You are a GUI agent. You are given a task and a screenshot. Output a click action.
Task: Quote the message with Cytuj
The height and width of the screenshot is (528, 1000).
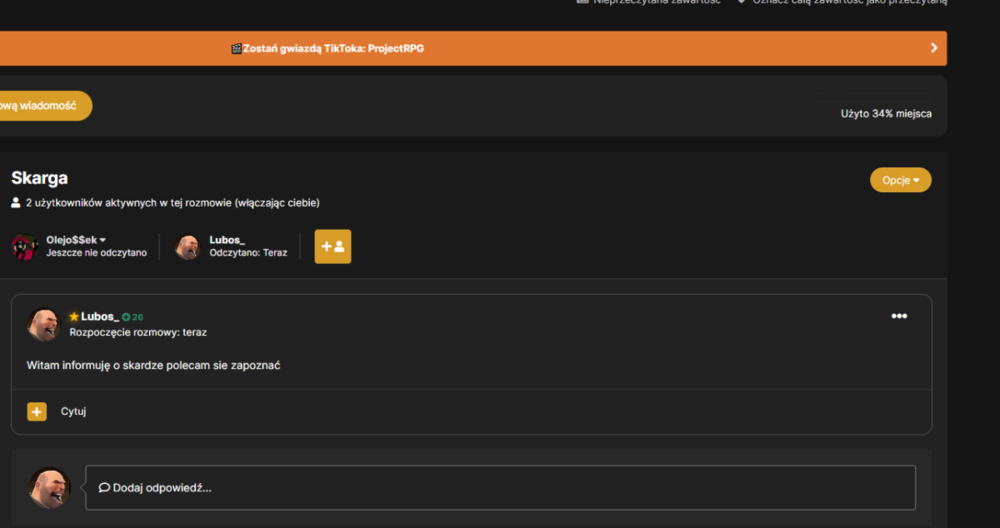pos(73,411)
